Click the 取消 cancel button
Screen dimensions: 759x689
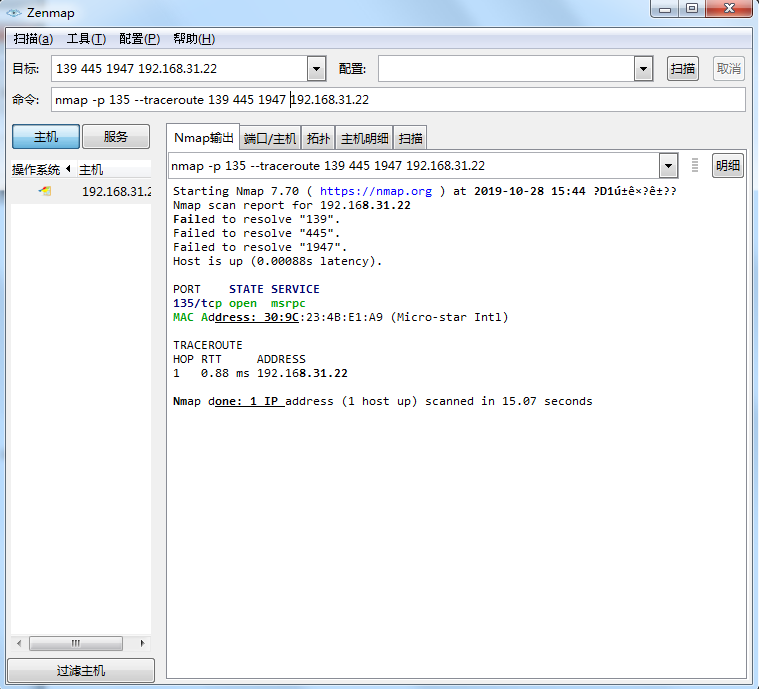coord(729,69)
